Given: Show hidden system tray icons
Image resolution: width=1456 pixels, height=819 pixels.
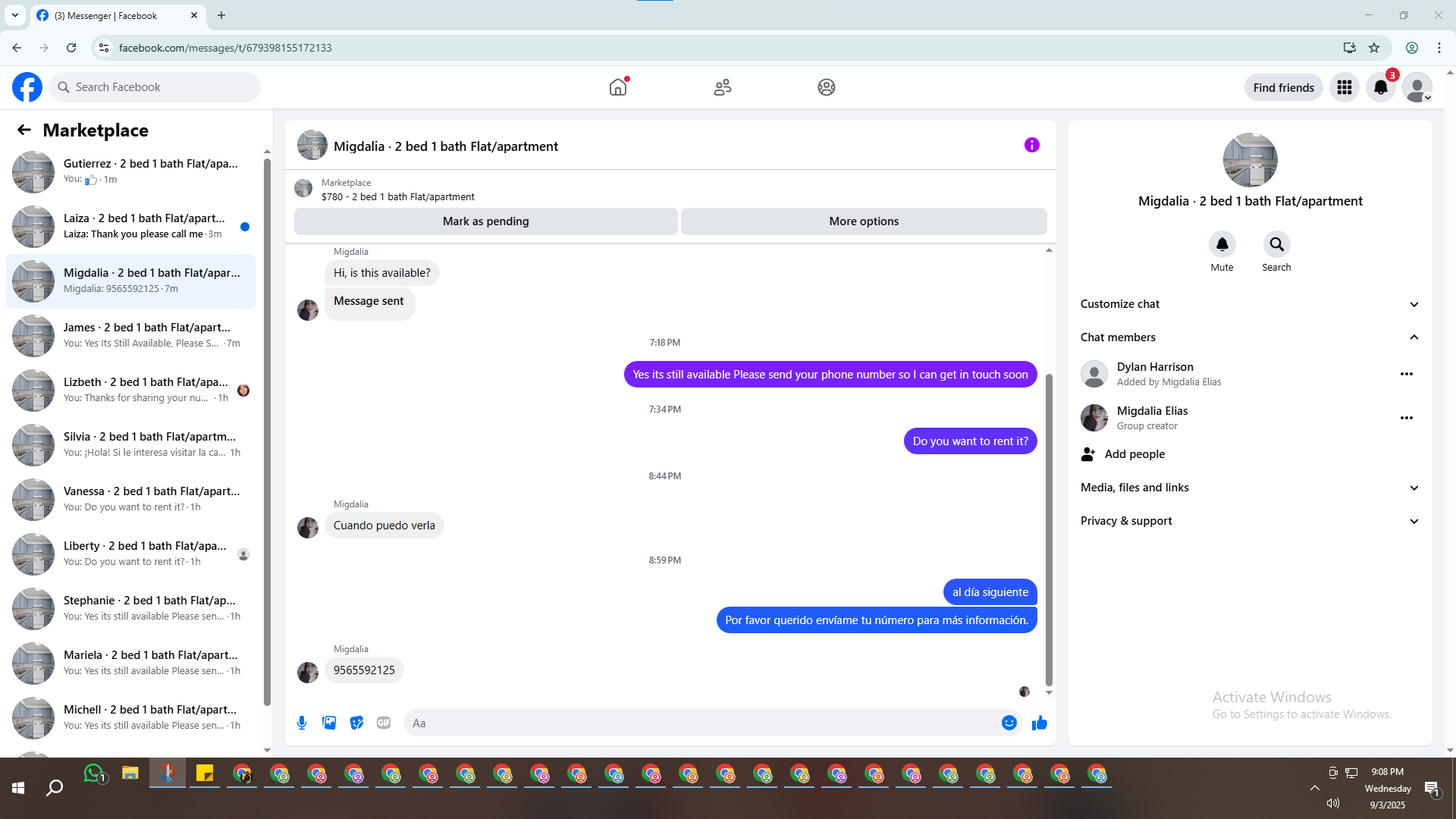Looking at the screenshot, I should click(x=1315, y=789).
